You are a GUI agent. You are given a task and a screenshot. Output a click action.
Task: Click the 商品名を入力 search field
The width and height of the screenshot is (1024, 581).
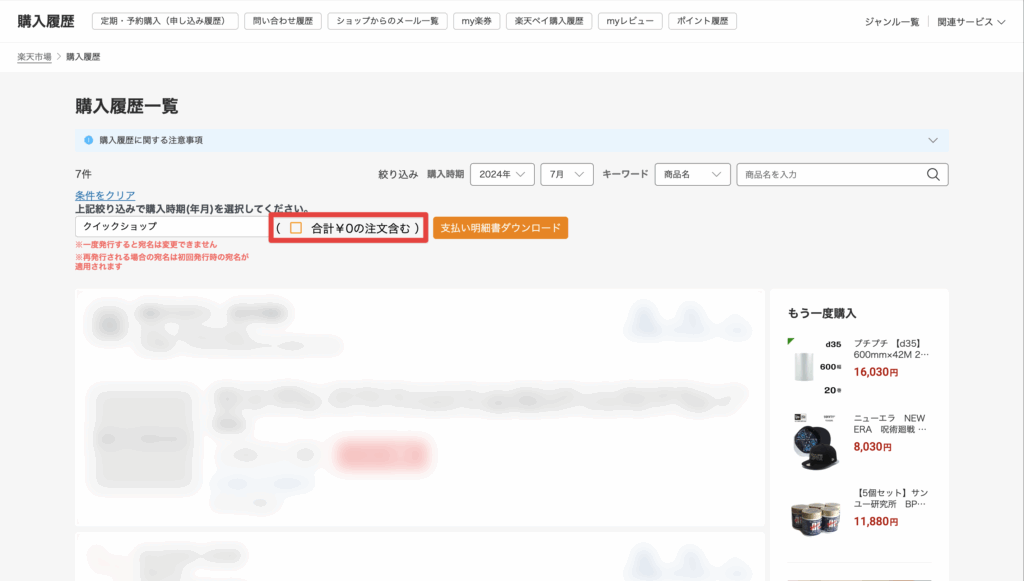(828, 175)
